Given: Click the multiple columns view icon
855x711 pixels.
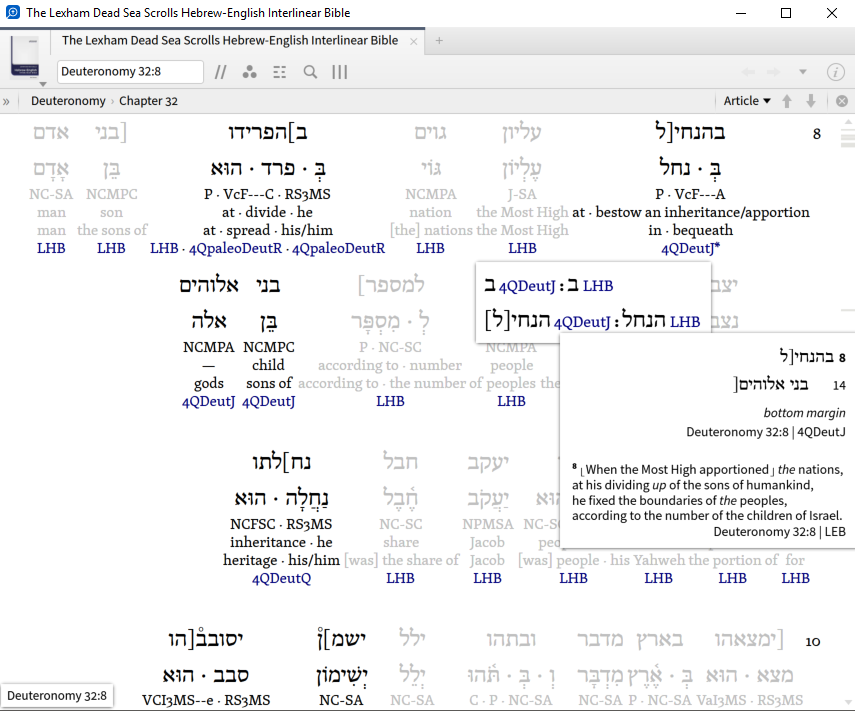Looking at the screenshot, I should [339, 72].
